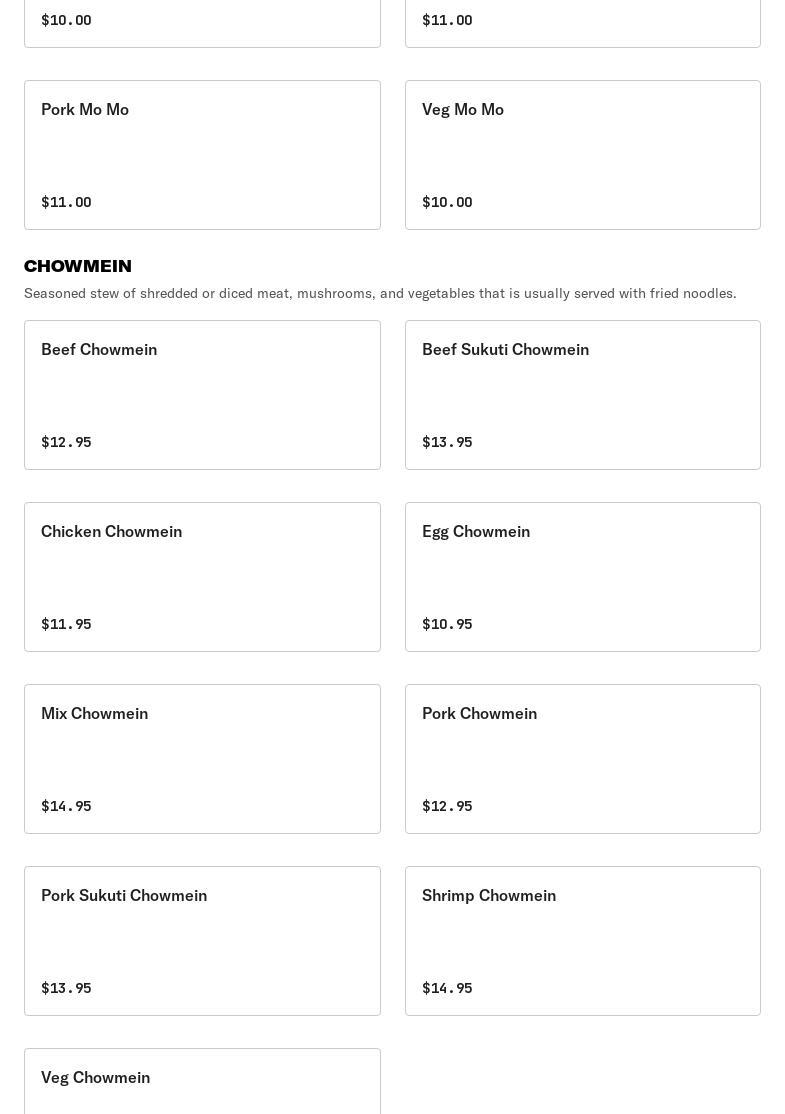Click the $10.95 price under Egg Chowmein

(447, 624)
